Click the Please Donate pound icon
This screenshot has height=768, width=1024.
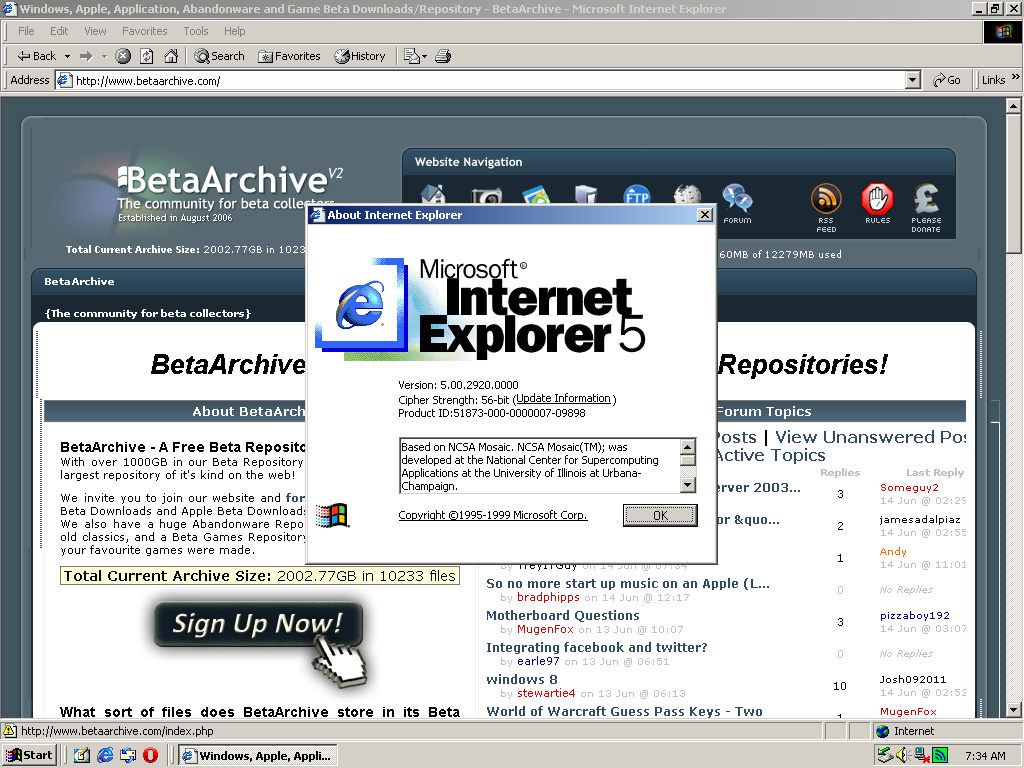[x=926, y=199]
